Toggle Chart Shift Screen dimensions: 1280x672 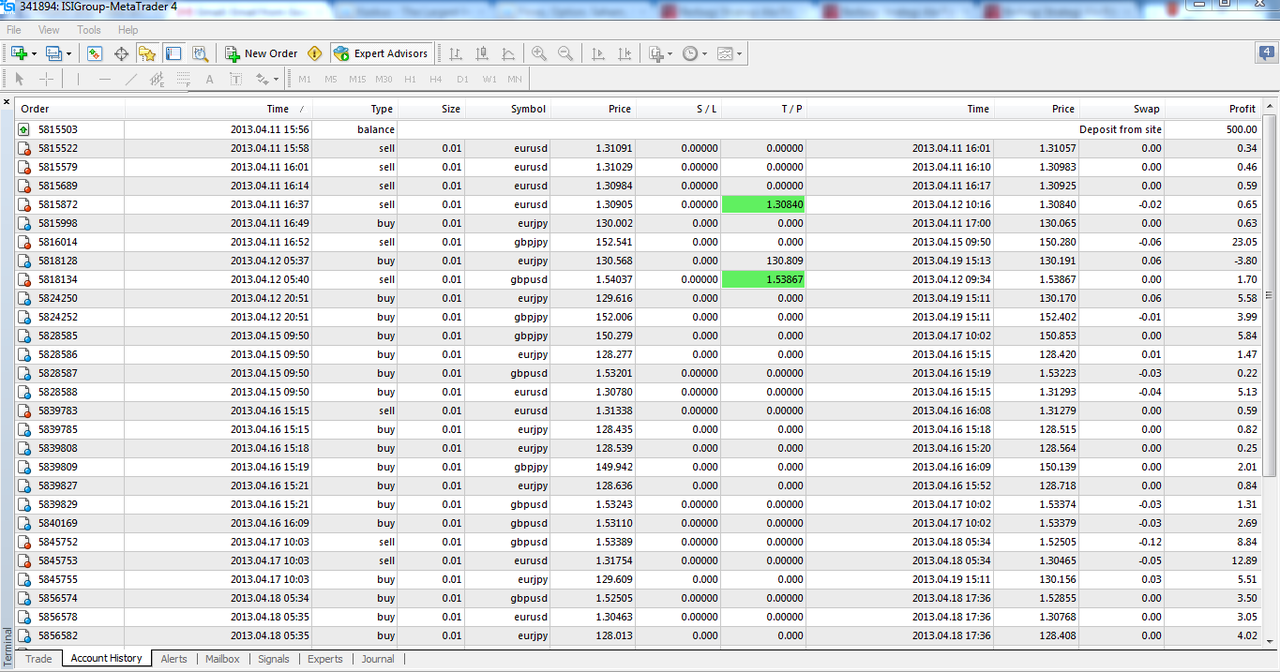[x=625, y=54]
